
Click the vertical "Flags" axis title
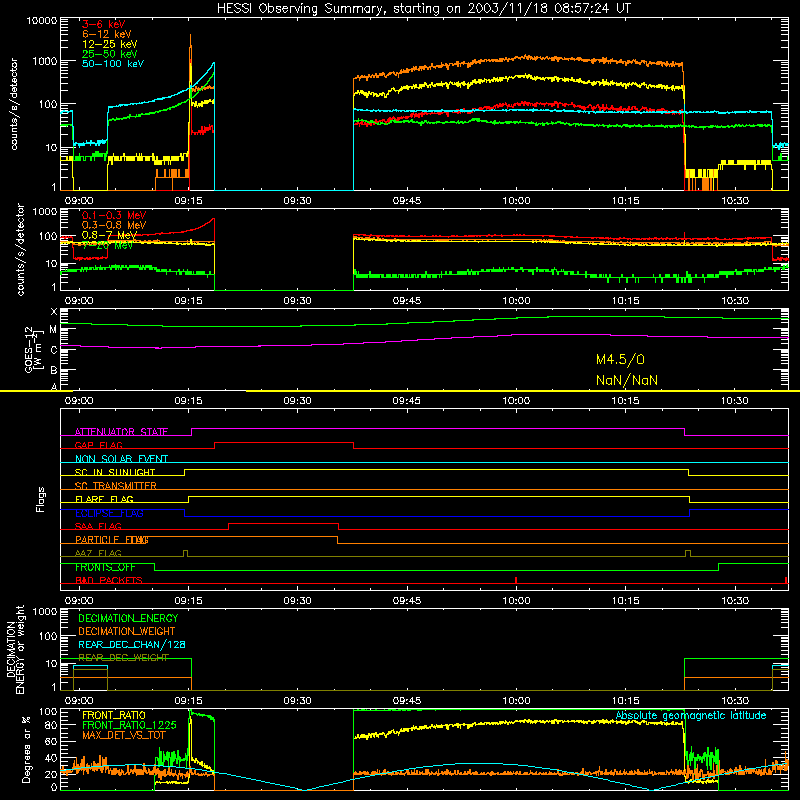[x=40, y=499]
